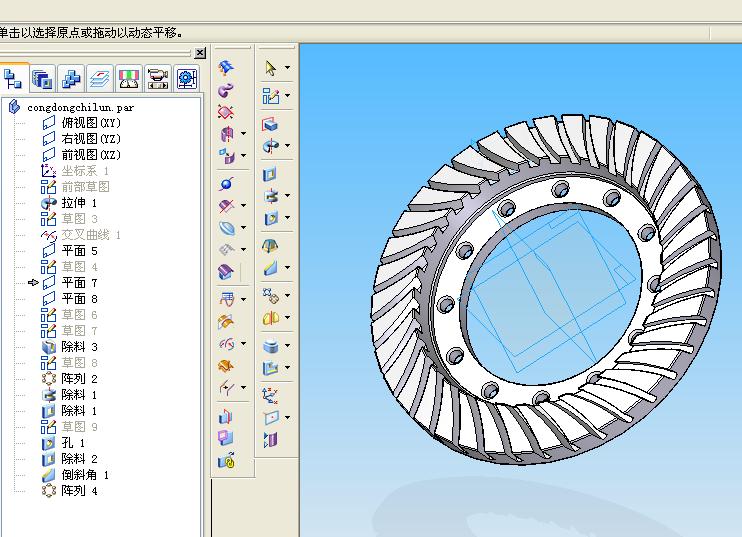Open the Chamfer tool flyout arrow
The height and width of the screenshot is (537, 742).
[x=287, y=268]
